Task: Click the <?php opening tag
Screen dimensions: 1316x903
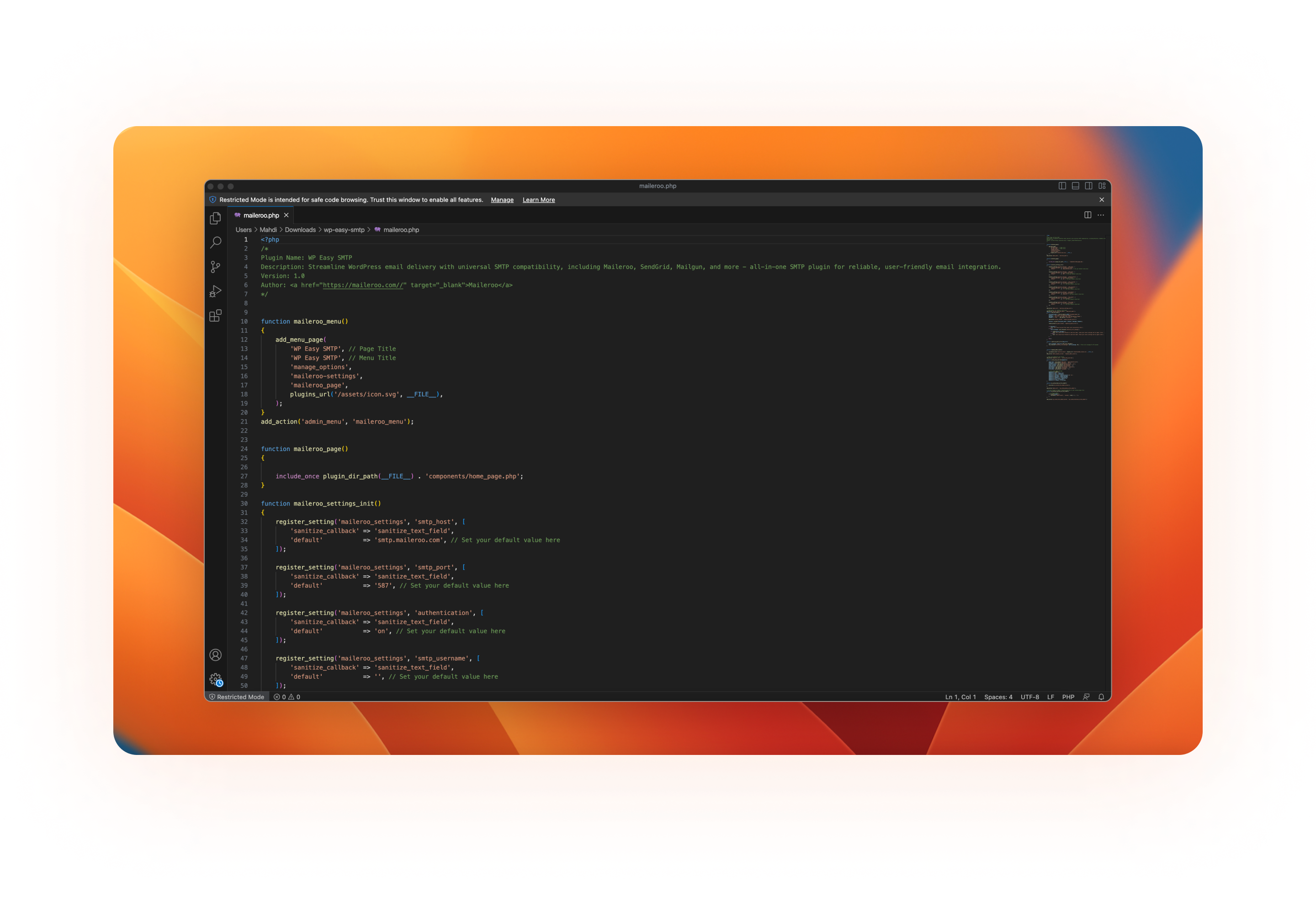Action: [x=270, y=240]
